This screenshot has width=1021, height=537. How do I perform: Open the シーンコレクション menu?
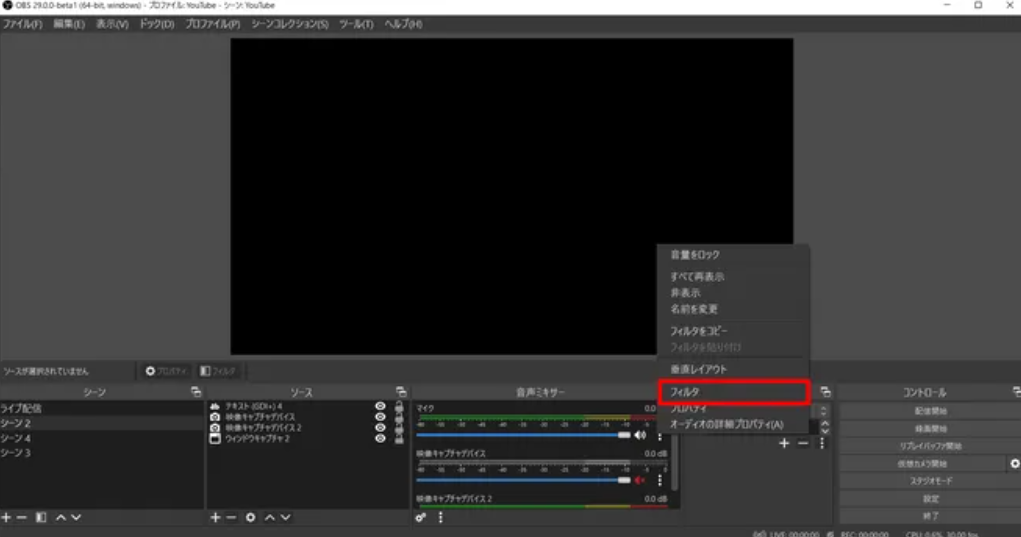coord(289,24)
